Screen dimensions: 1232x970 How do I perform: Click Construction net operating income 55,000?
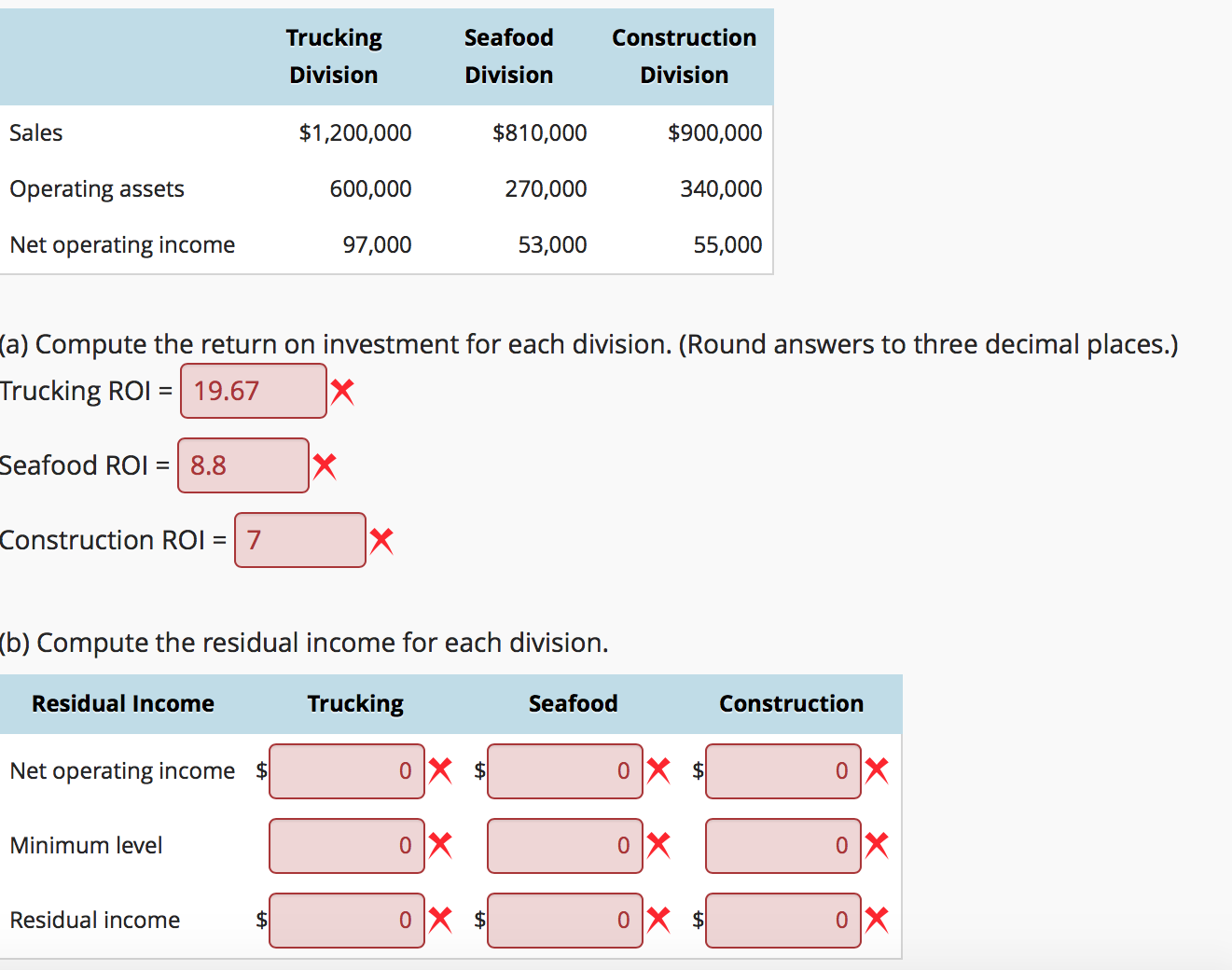(x=728, y=245)
